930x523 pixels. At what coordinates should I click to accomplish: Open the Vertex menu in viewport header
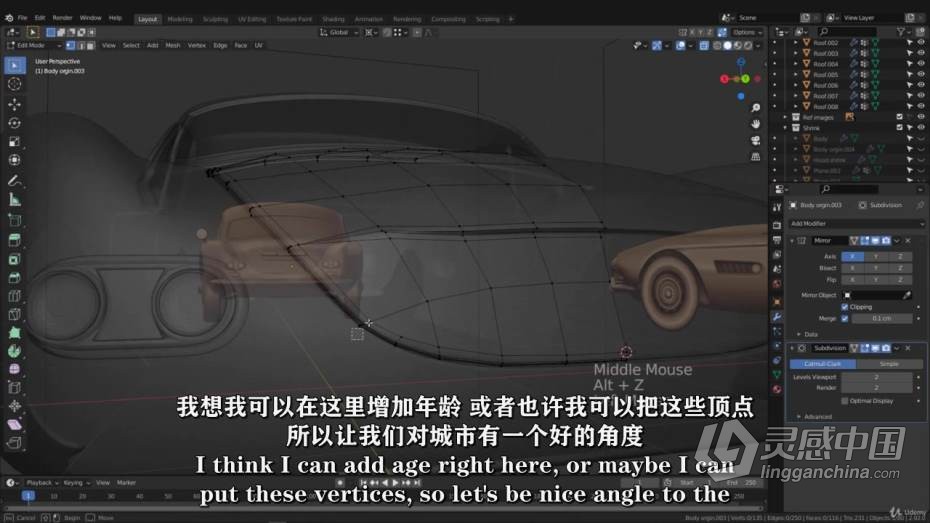coord(196,46)
